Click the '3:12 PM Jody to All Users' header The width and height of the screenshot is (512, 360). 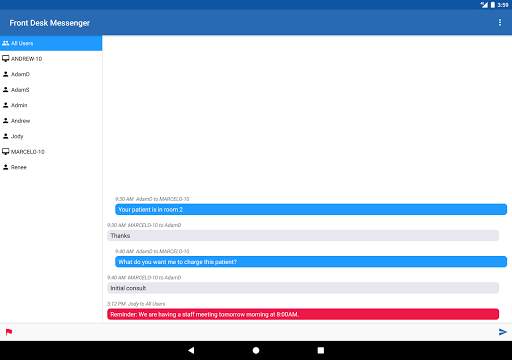coord(136,304)
